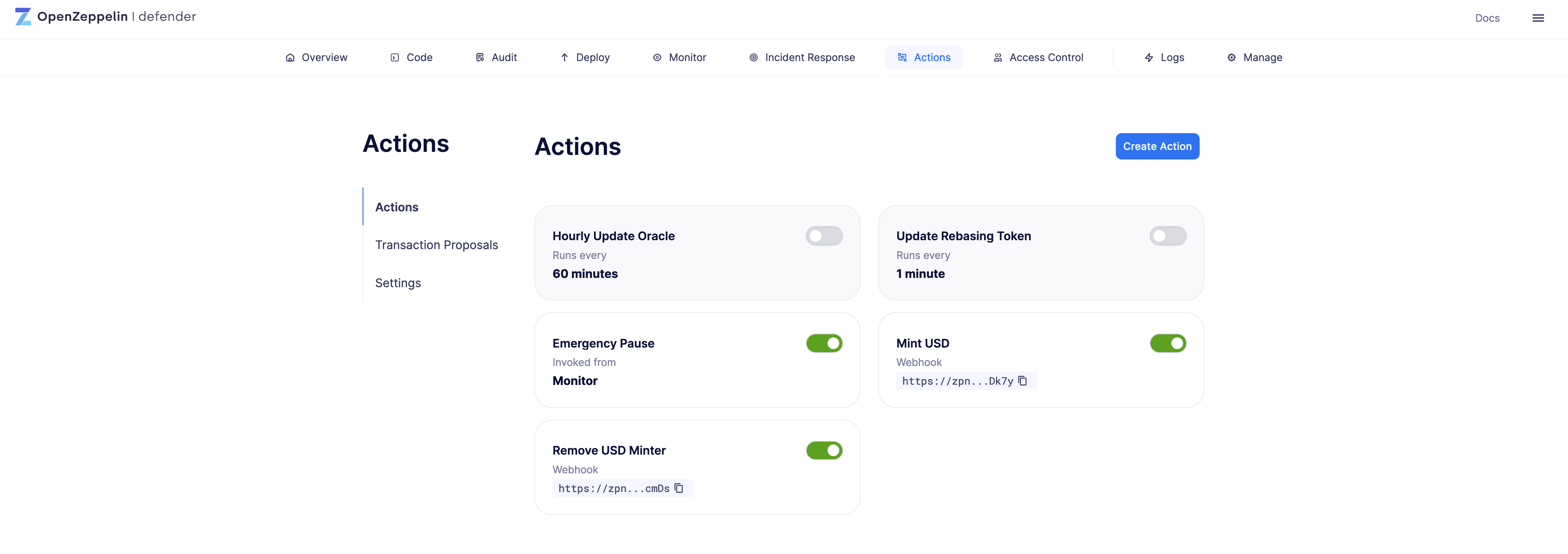The width and height of the screenshot is (1568, 554).
Task: Click the Incident Response target icon
Action: [754, 58]
